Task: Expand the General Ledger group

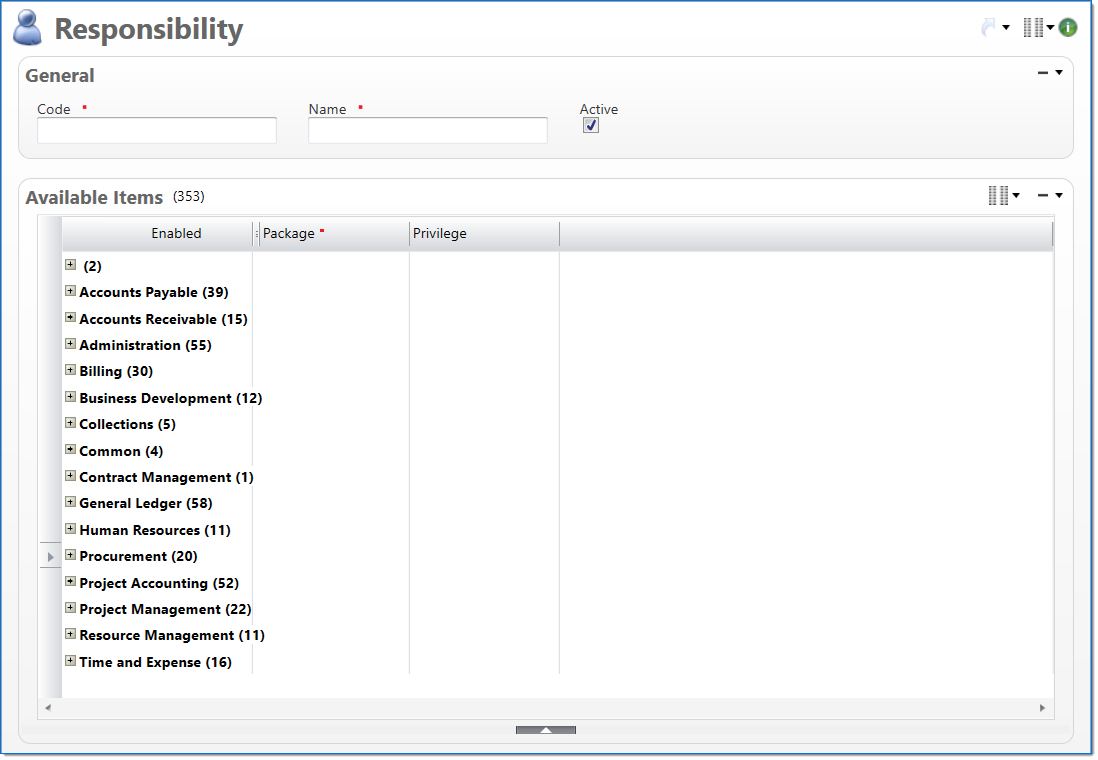Action: pos(70,502)
